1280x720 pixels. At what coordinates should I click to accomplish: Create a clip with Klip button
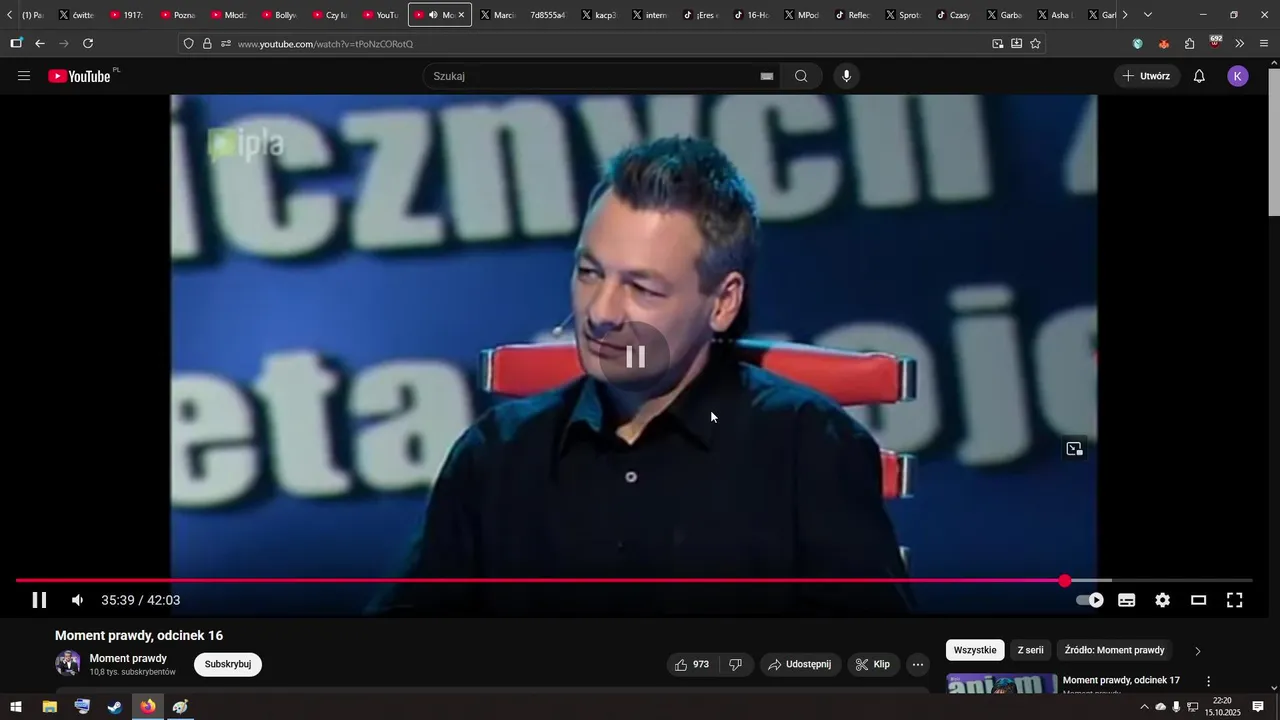pyautogui.click(x=874, y=664)
